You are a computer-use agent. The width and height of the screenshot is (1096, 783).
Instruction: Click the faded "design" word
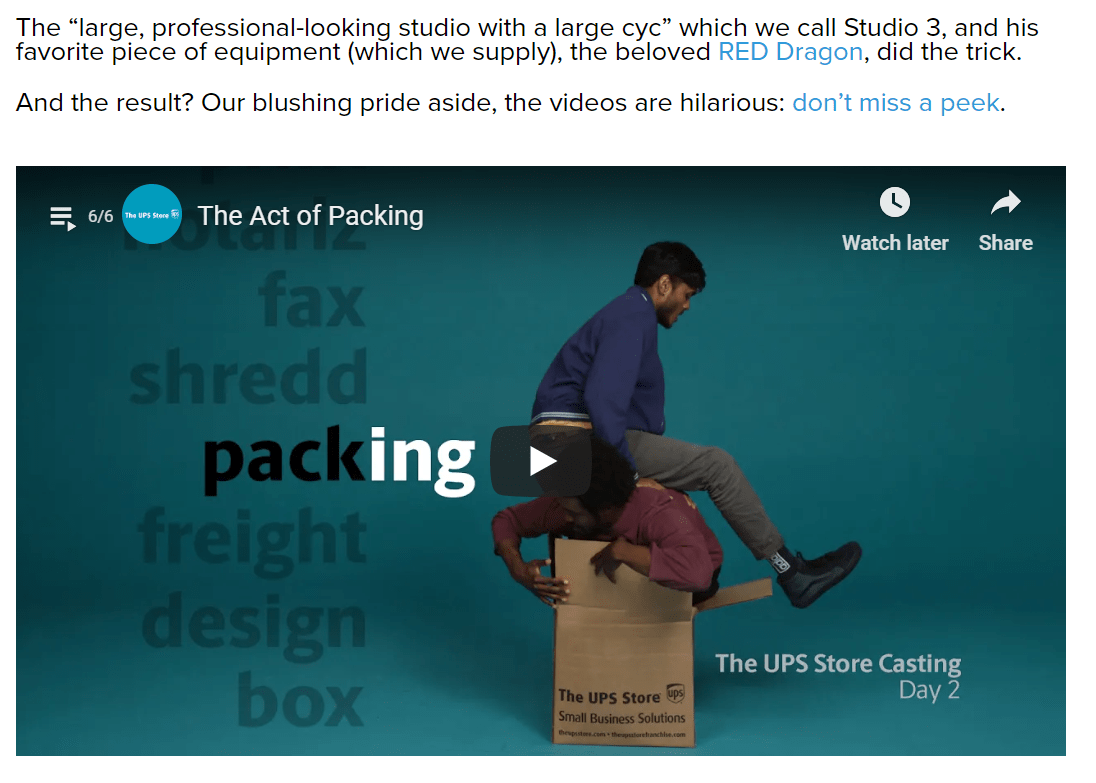point(254,624)
